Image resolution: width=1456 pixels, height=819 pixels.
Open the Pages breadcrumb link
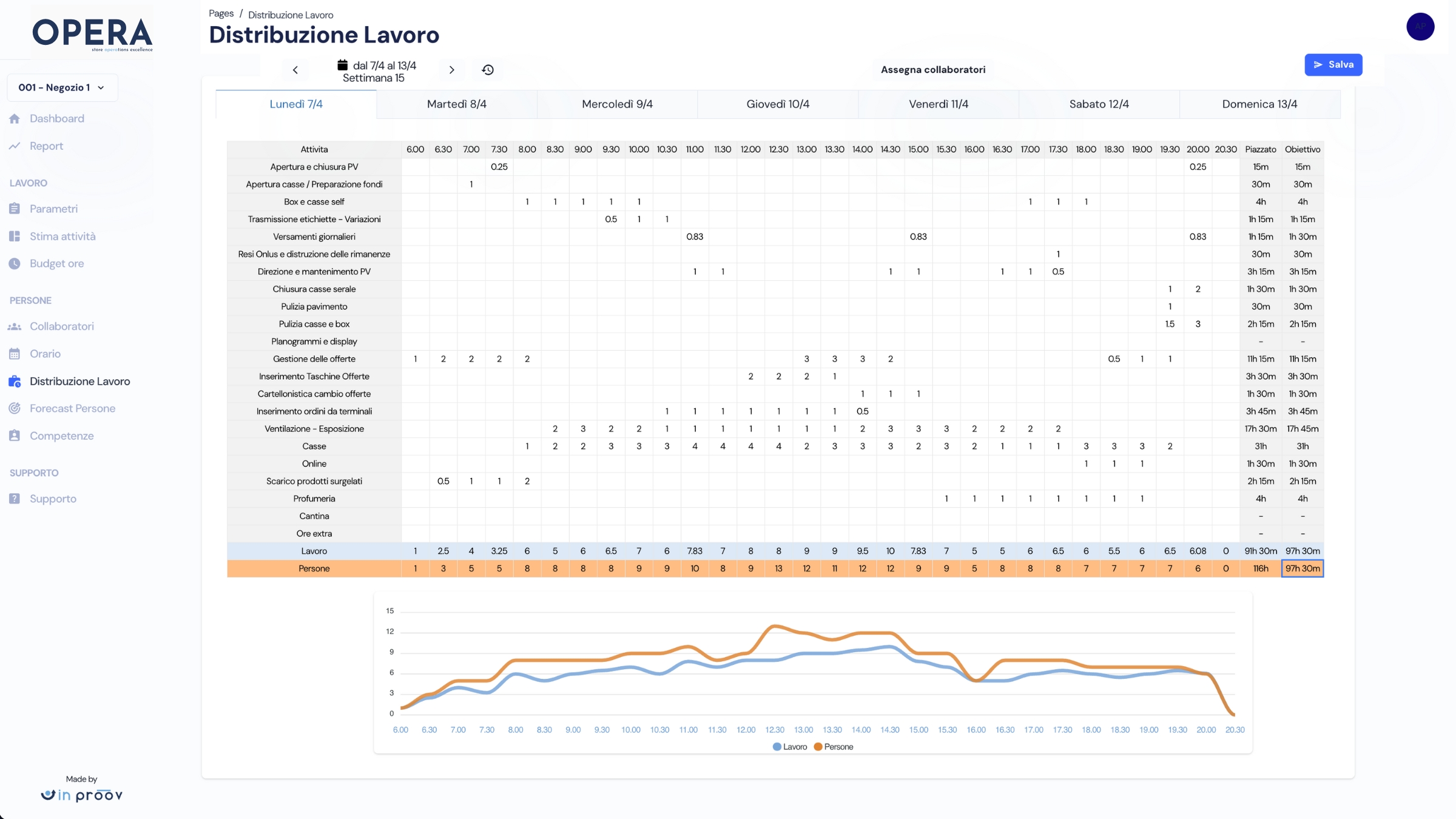point(221,14)
